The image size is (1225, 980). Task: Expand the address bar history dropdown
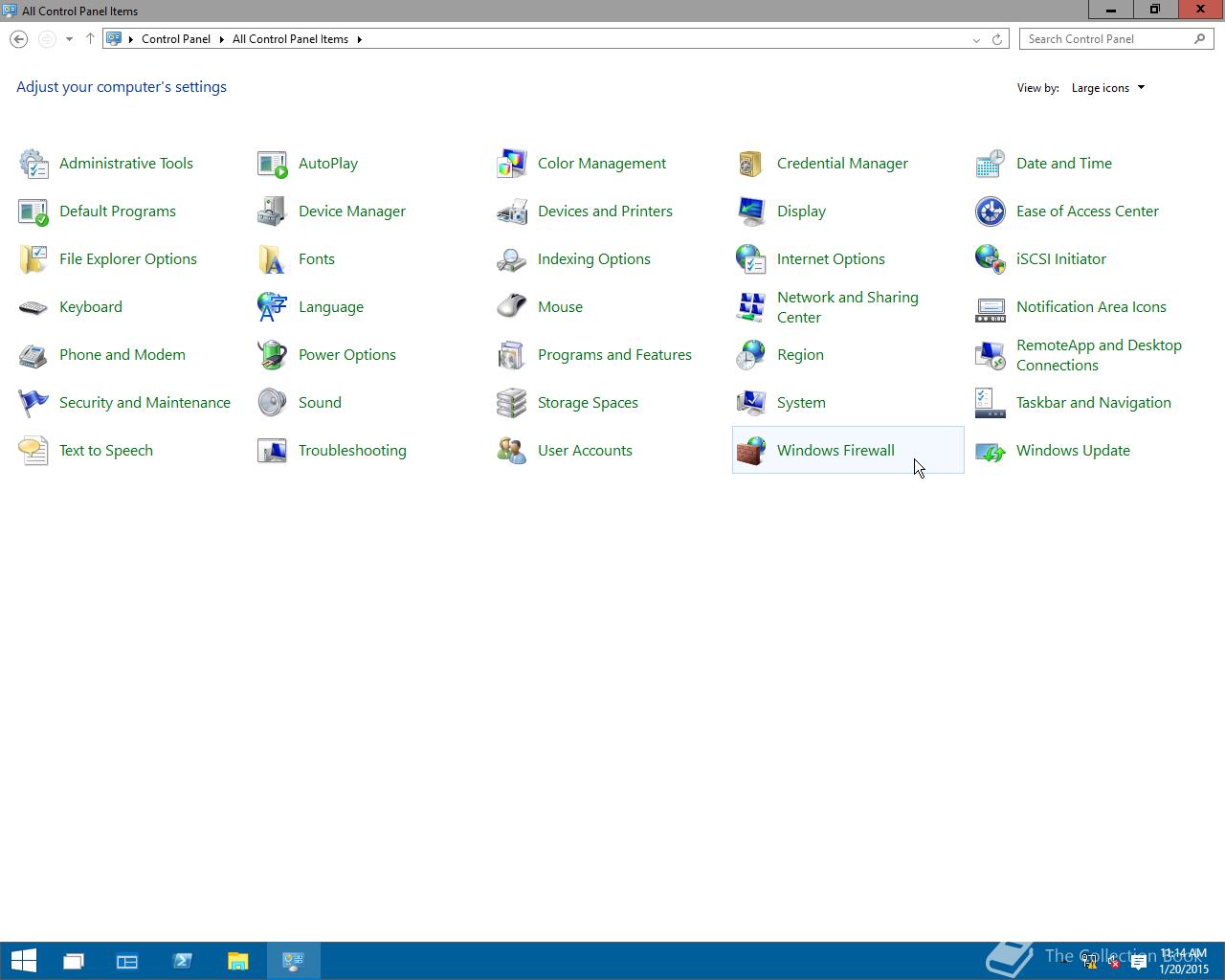[976, 39]
